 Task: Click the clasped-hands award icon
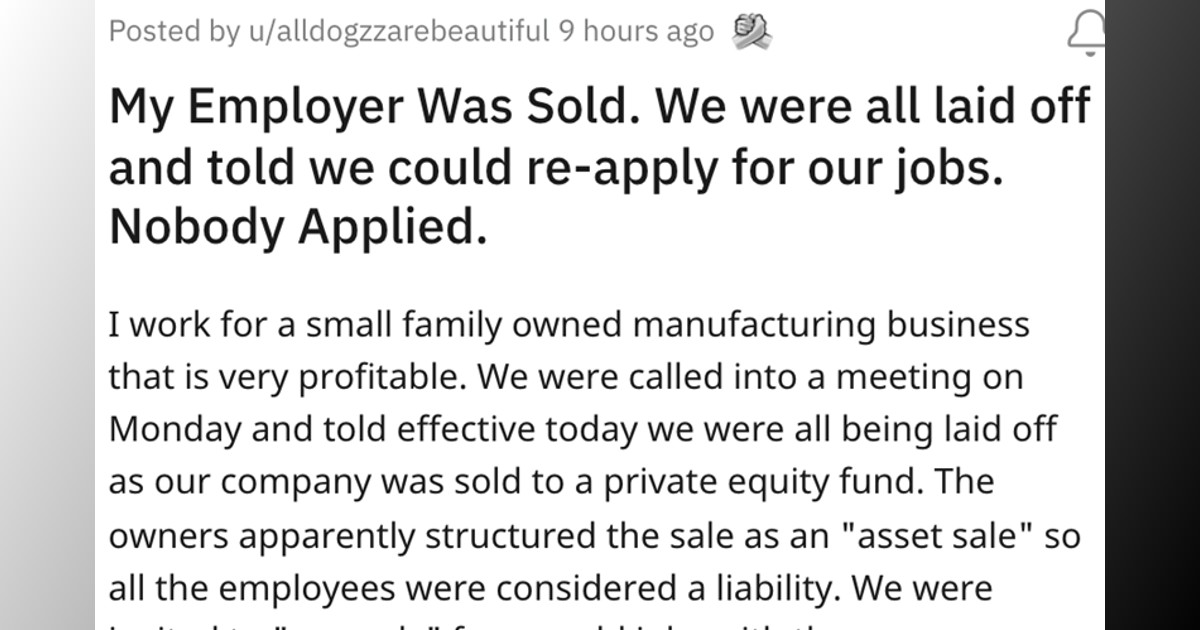coord(750,32)
